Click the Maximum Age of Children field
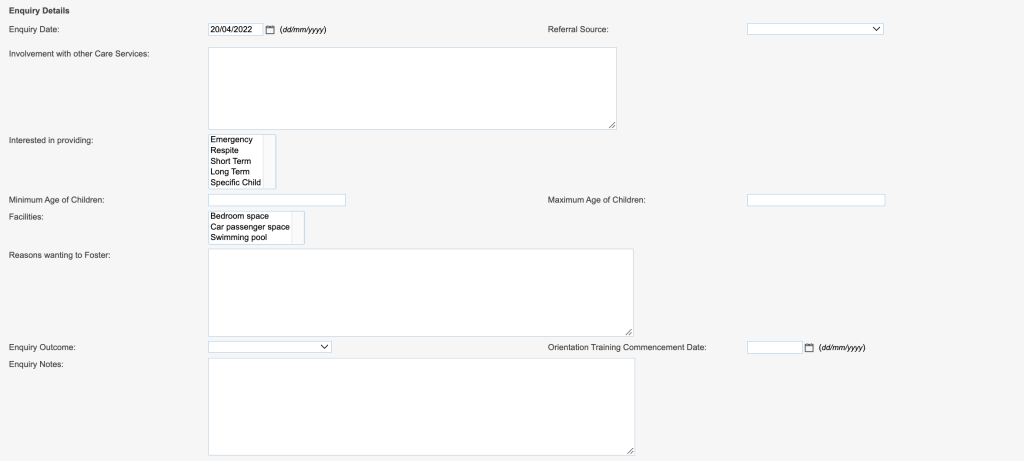Image resolution: width=1024 pixels, height=461 pixels. click(x=816, y=200)
